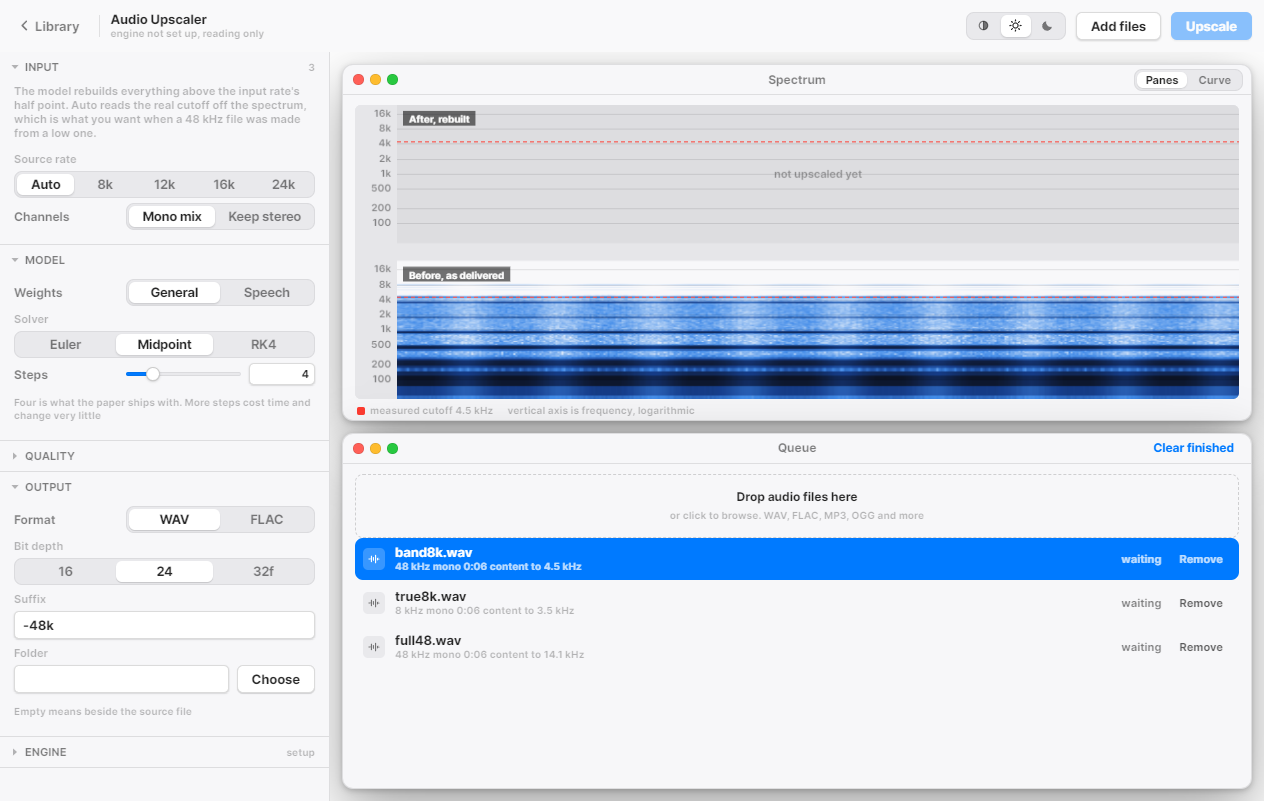Click the red measured cutoff legend square
1264x801 pixels.
pos(361,411)
